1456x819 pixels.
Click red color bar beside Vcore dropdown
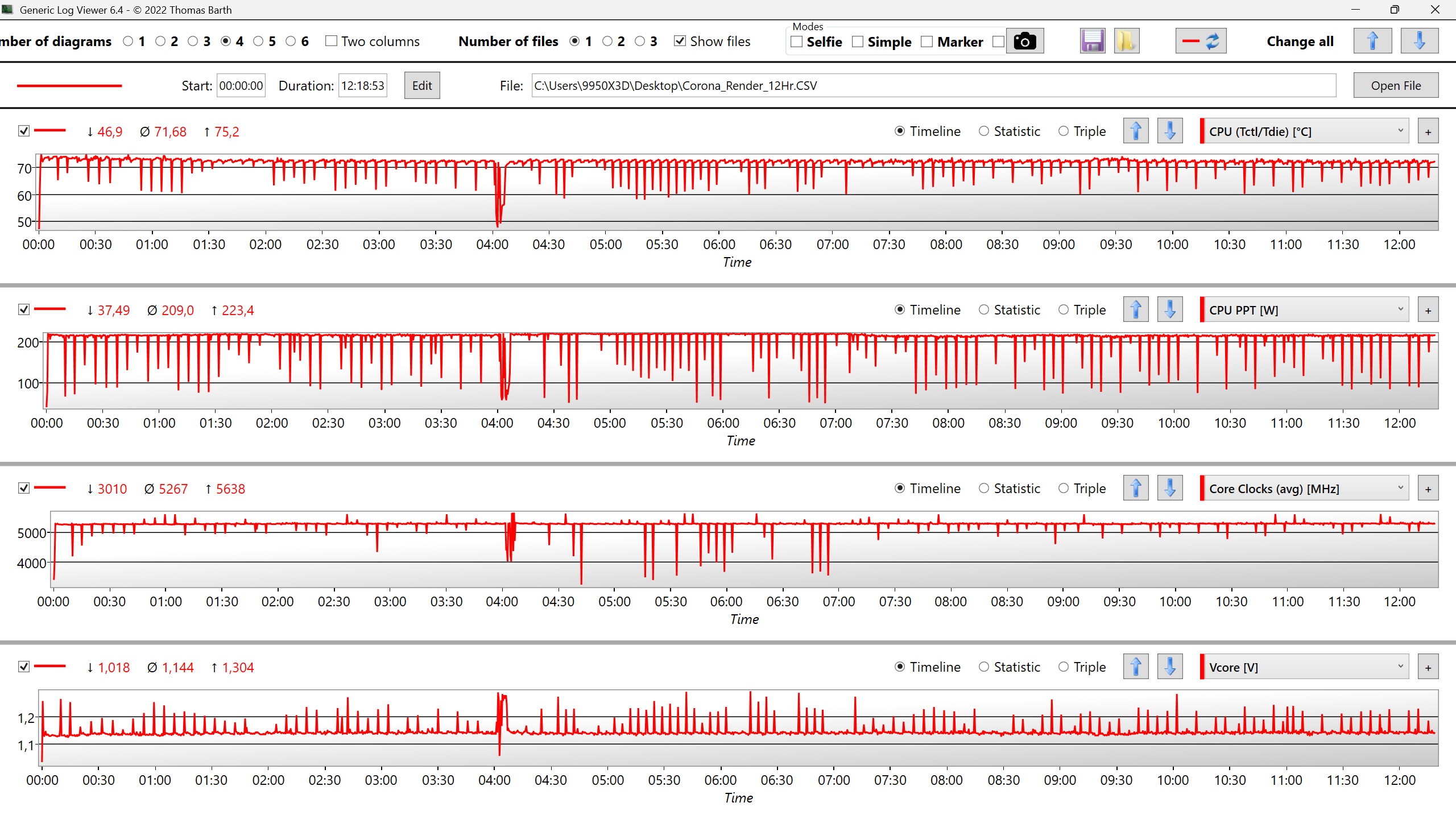[x=1202, y=667]
